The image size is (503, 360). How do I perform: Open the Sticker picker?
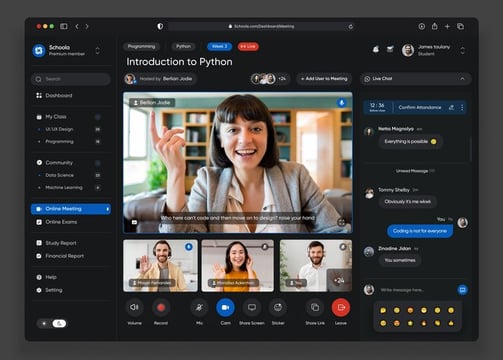278,307
